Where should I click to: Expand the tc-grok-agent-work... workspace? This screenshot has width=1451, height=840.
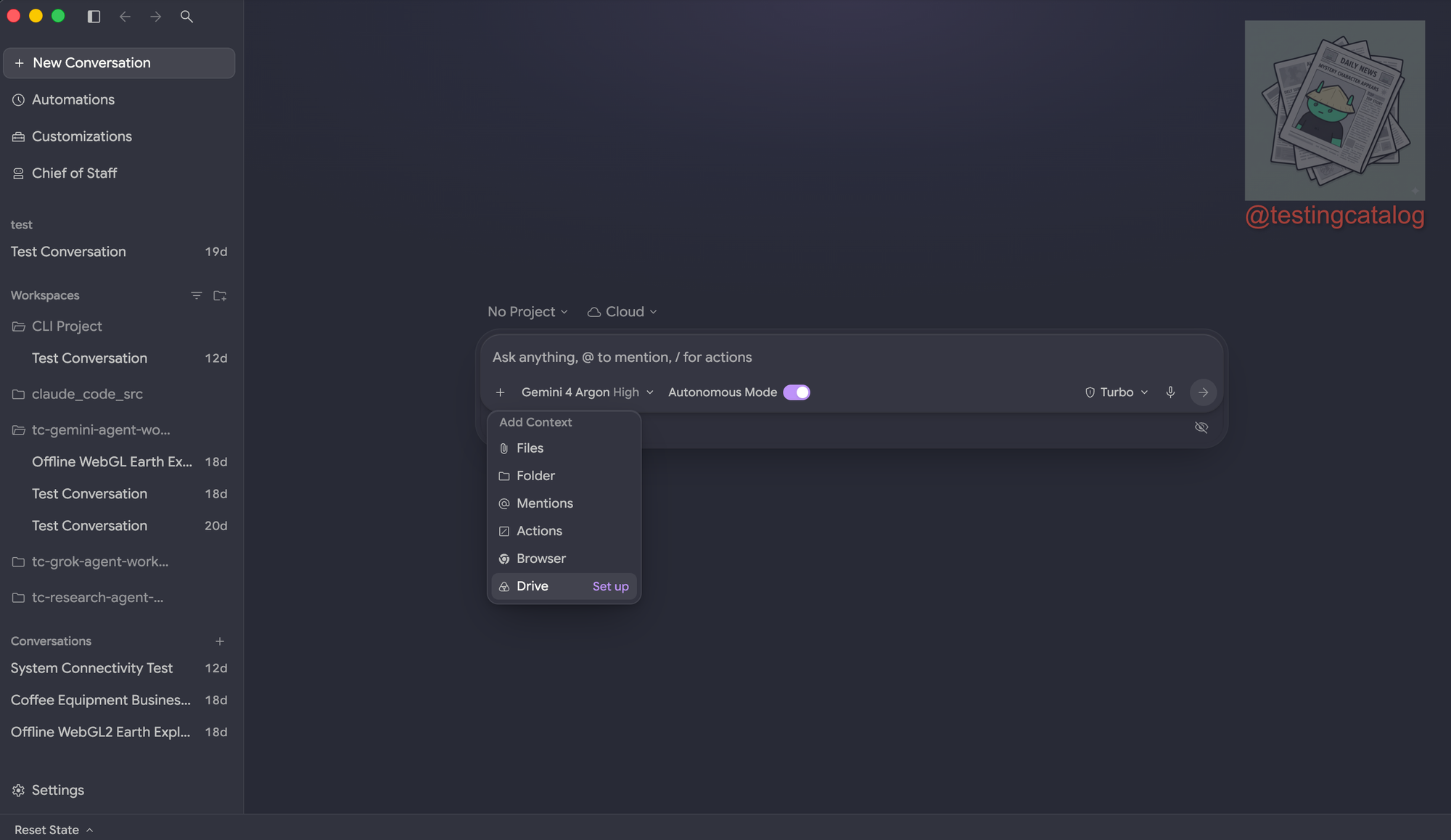(119, 561)
